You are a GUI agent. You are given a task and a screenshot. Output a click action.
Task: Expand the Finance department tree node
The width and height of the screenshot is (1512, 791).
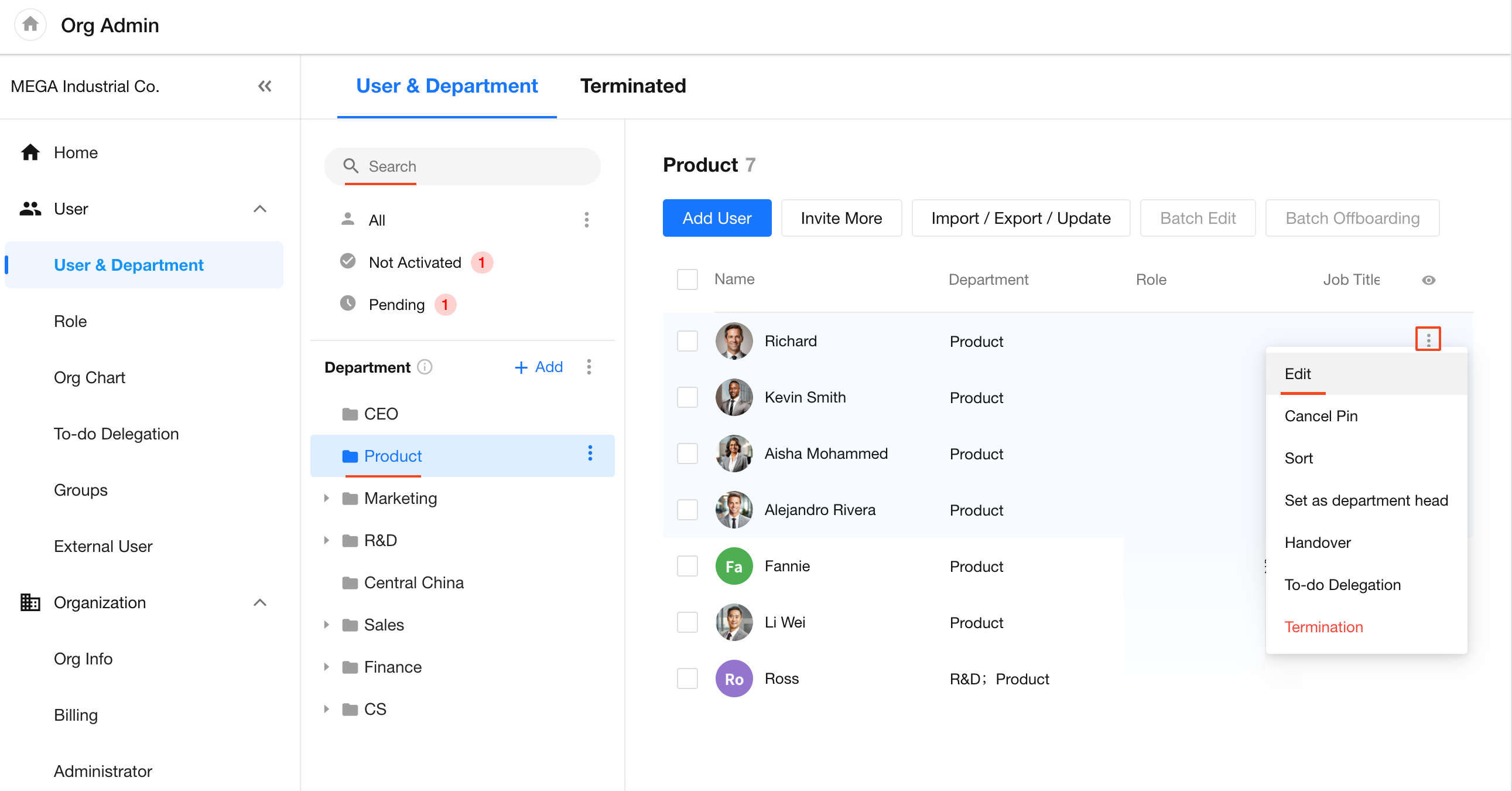click(326, 667)
